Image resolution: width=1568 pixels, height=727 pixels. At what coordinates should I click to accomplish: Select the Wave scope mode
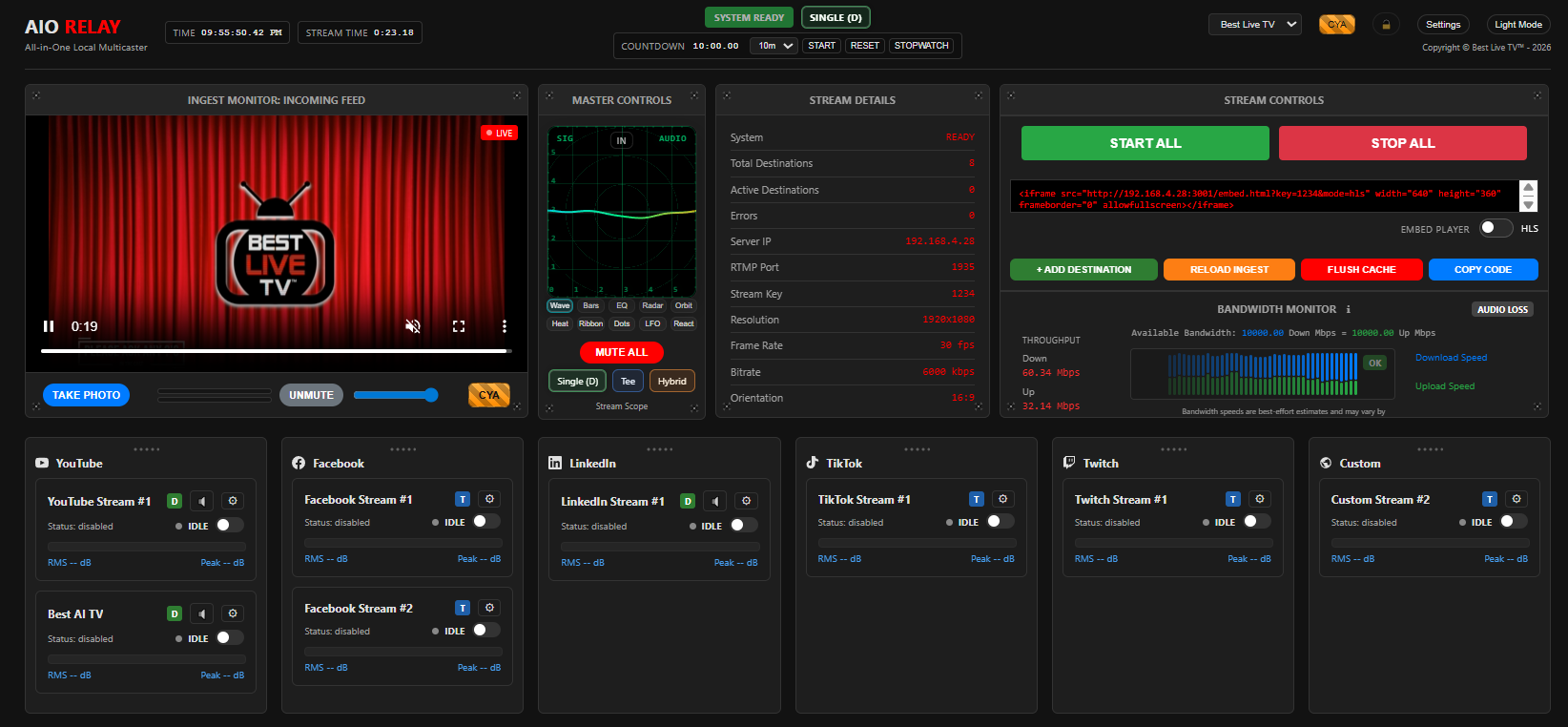(x=560, y=305)
